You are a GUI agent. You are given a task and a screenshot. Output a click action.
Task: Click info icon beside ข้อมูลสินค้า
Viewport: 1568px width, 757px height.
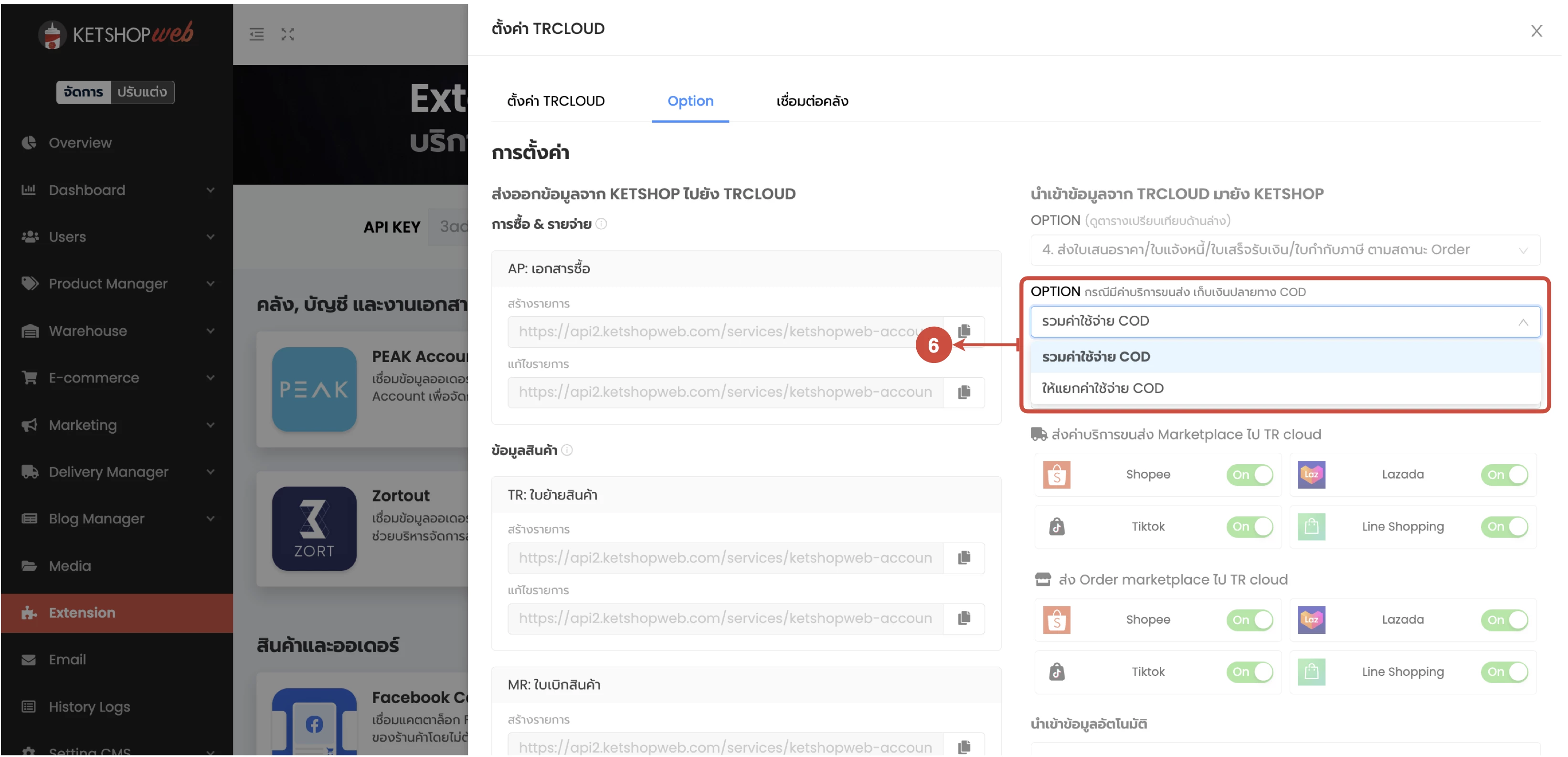567,450
